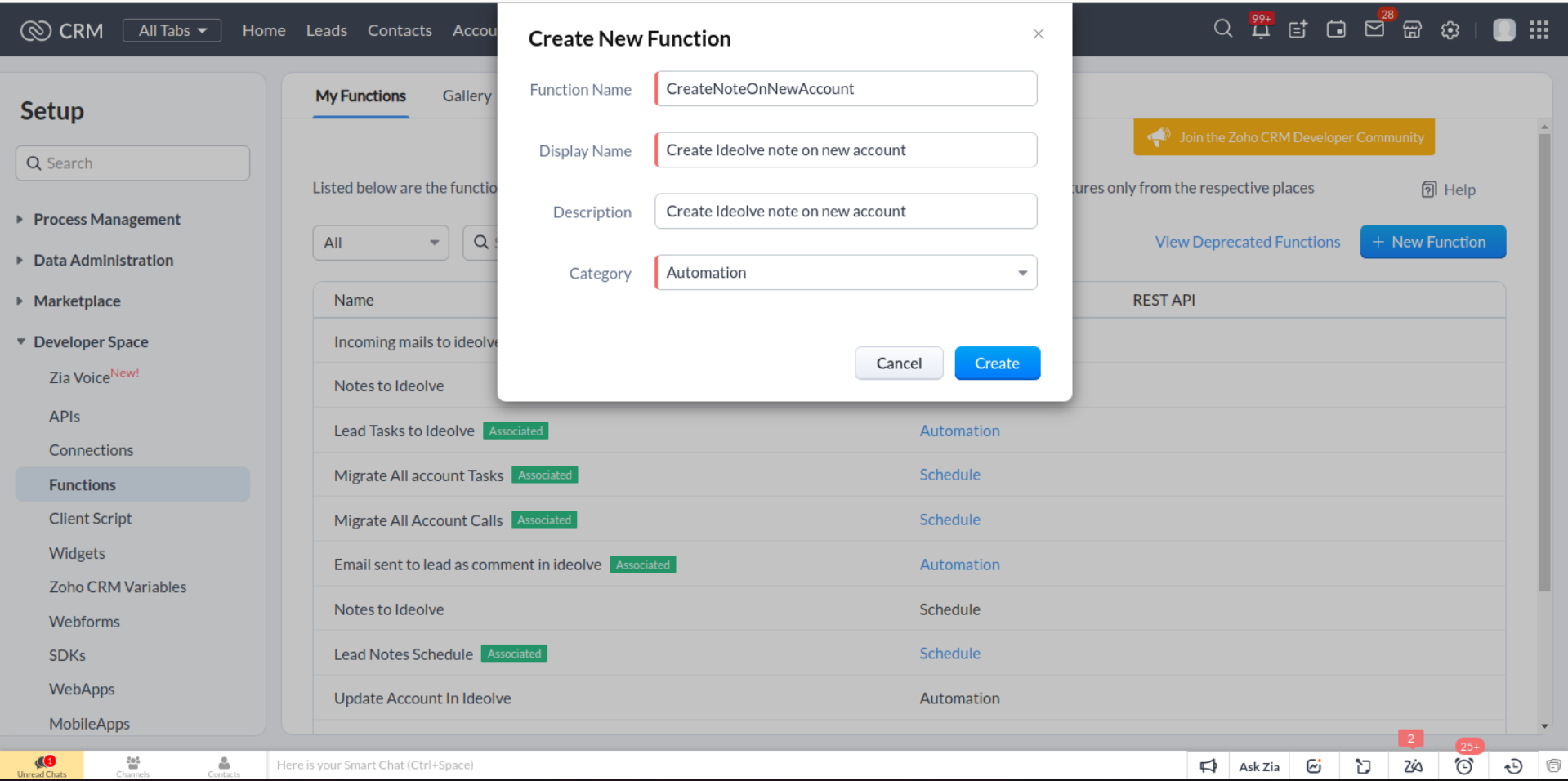Screen dimensions: 1568x781
Task: Go to Leads tab in top navigation
Action: tap(327, 30)
